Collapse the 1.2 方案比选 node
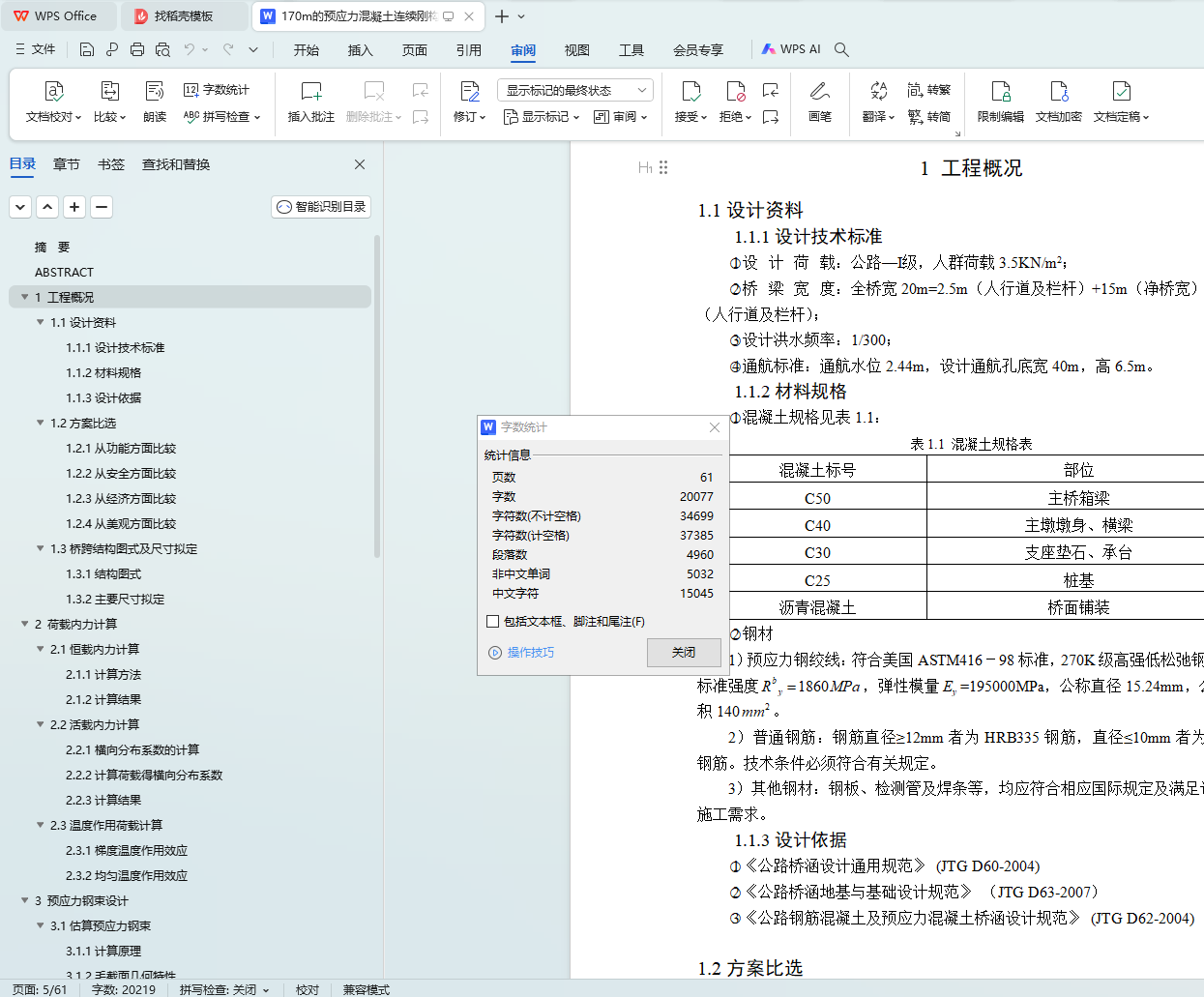Image resolution: width=1204 pixels, height=997 pixels. 41,423
